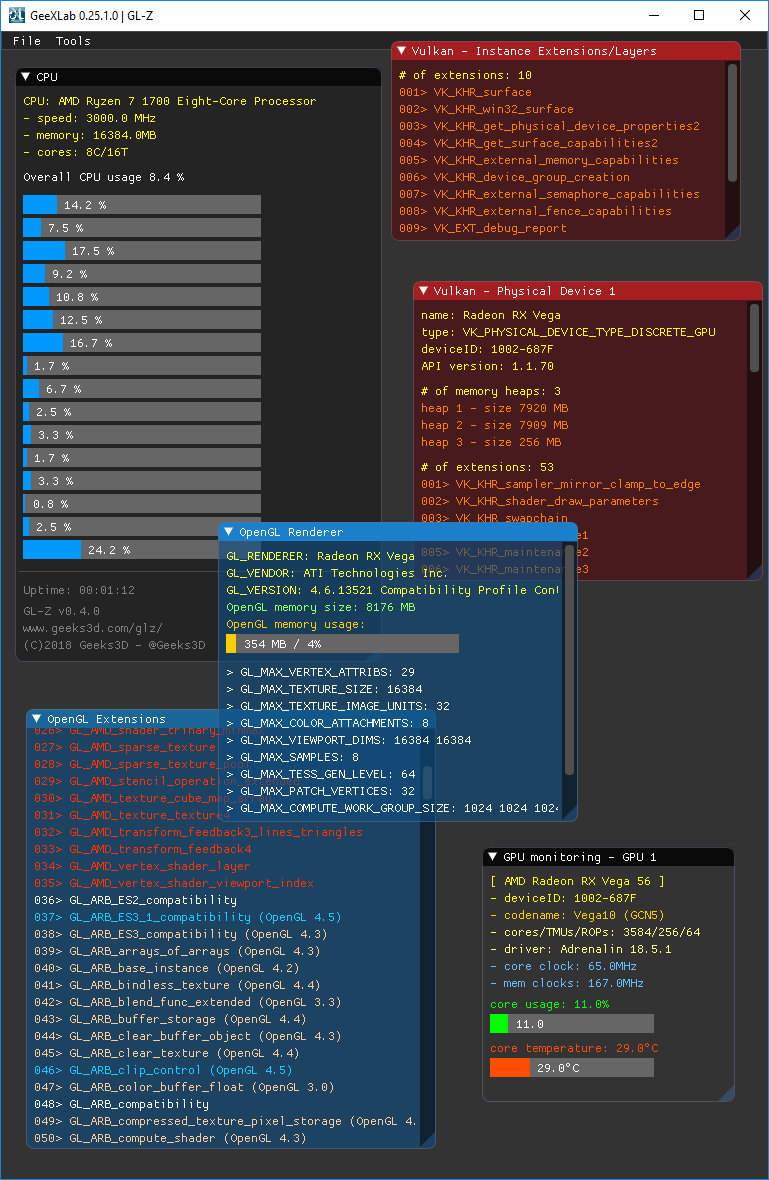Screen dimensions: 769x1180
Task: Click the 354 MB / 4% memory usage bar
Action: click(342, 644)
